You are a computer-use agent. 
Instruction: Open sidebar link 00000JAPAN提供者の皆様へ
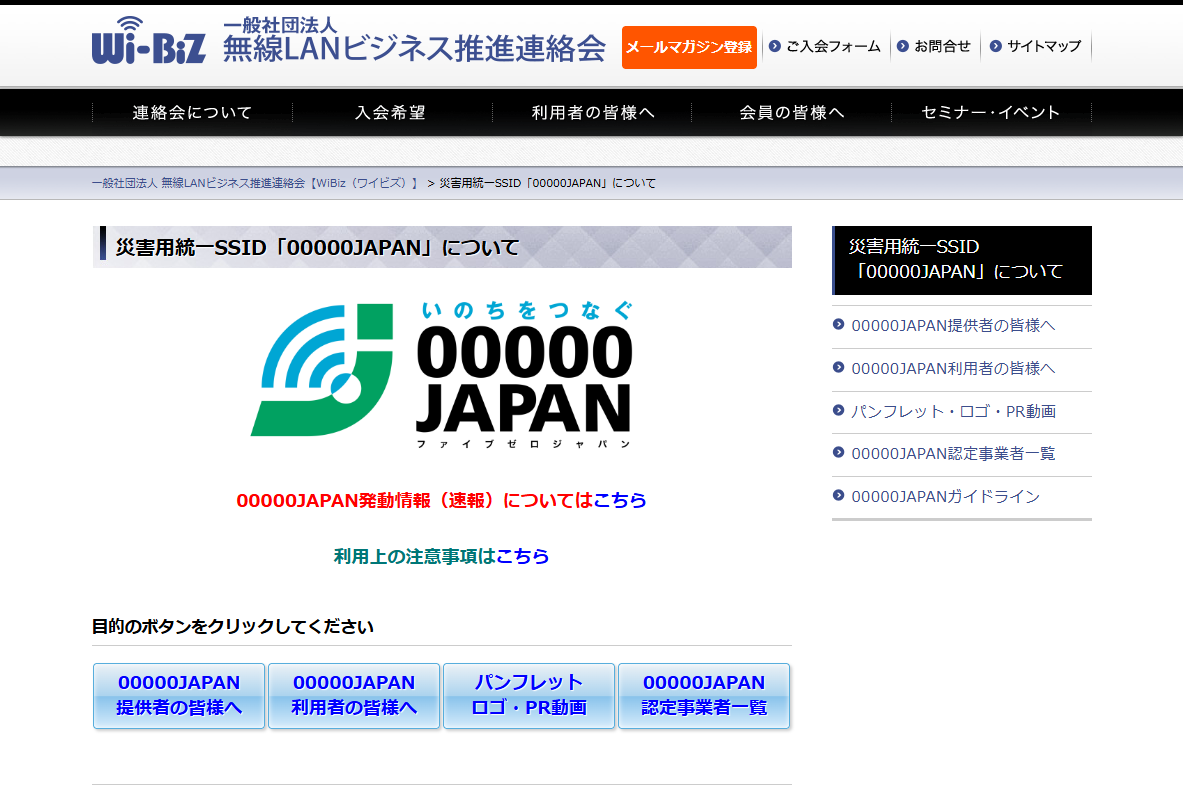(954, 326)
